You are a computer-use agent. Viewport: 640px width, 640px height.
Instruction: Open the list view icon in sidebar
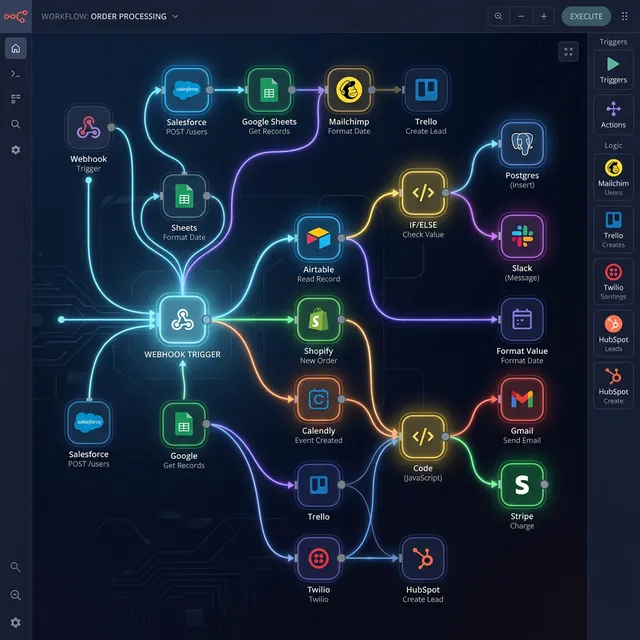tap(16, 99)
